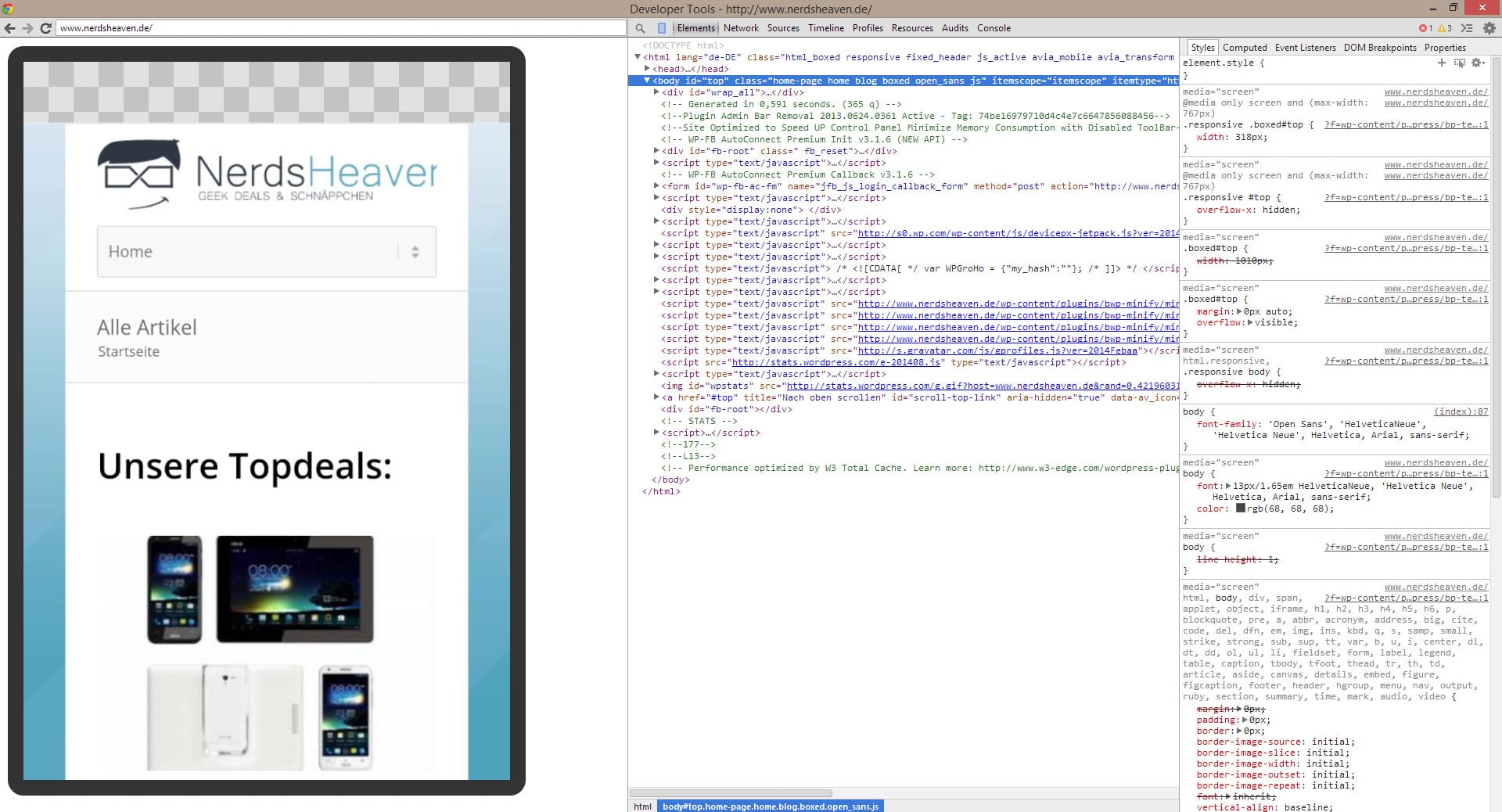This screenshot has height=812, width=1502.
Task: Click the address bar URL field
Action: [341, 28]
